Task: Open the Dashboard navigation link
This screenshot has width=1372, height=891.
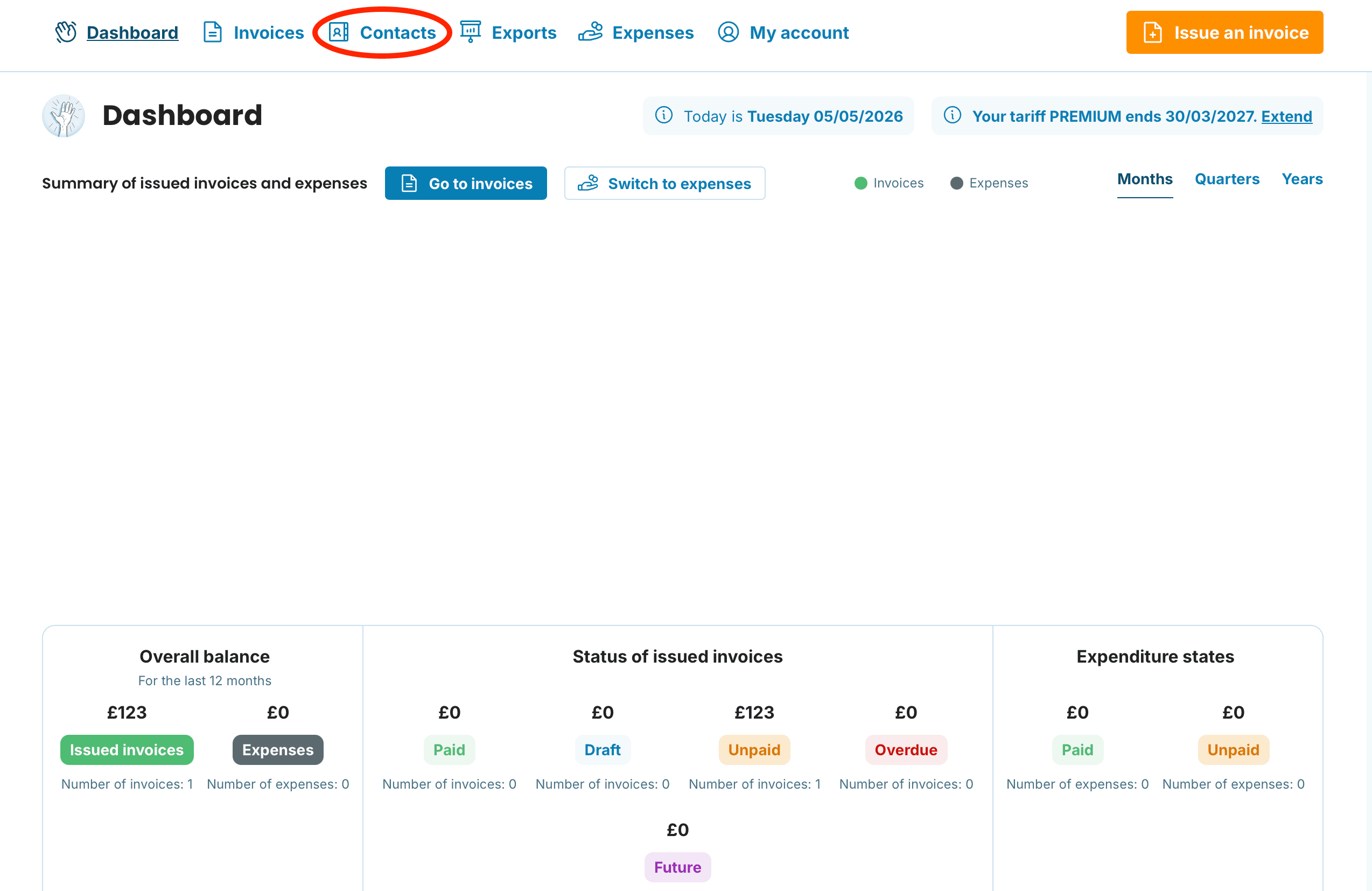Action: pos(132,32)
